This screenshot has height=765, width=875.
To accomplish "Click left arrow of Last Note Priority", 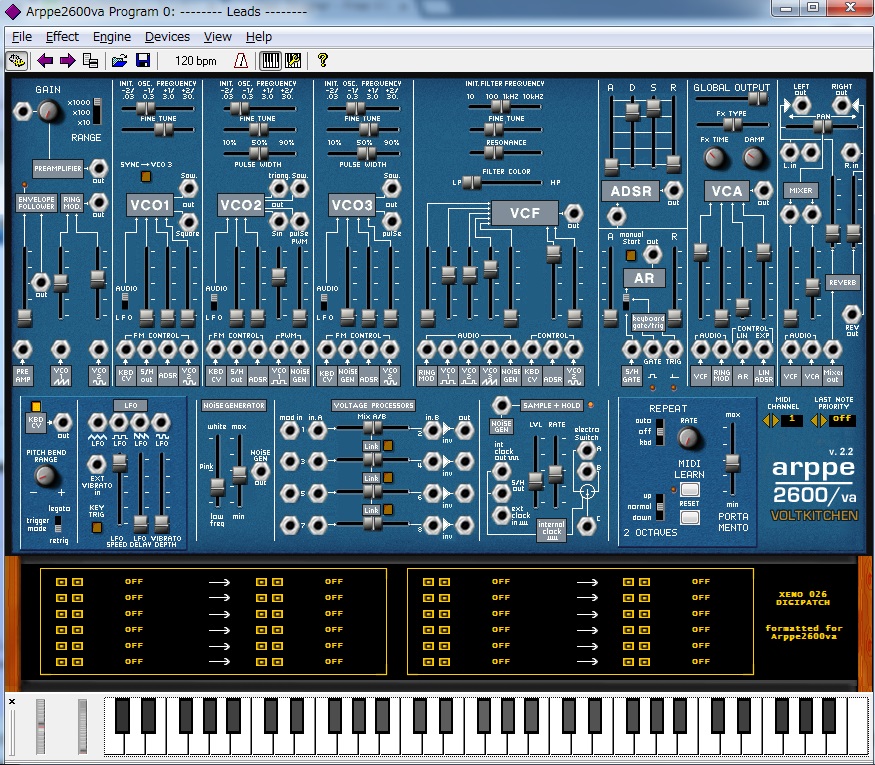I will click(814, 420).
